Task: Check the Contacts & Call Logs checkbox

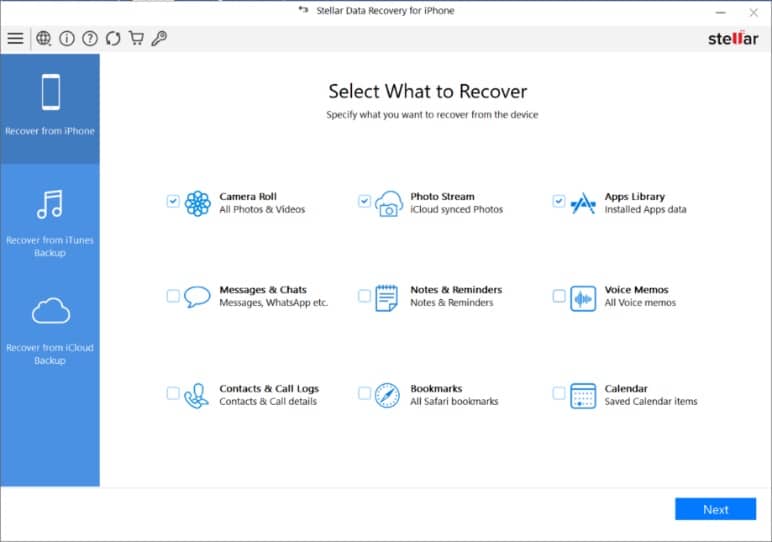Action: coord(173,393)
